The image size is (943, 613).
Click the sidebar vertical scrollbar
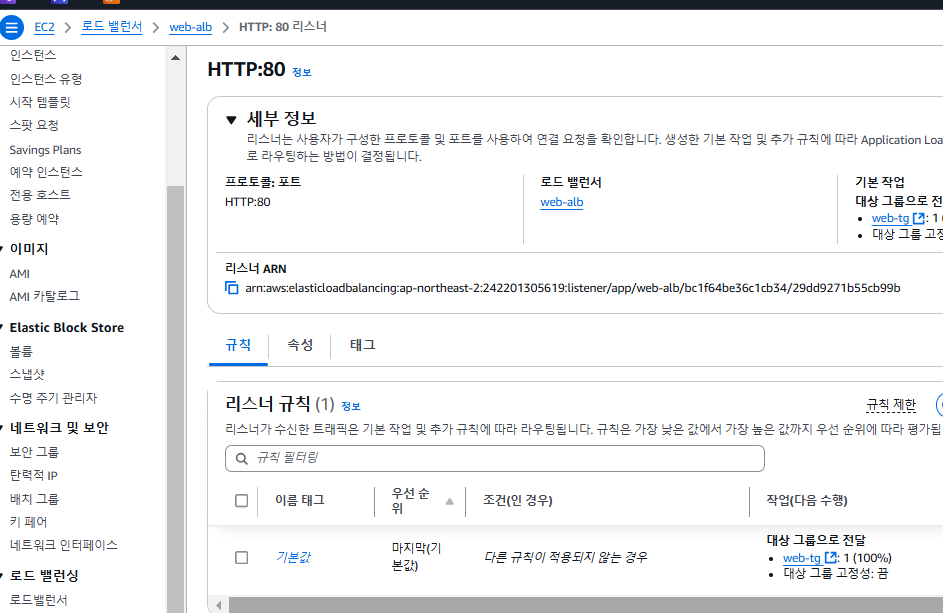coord(176,397)
